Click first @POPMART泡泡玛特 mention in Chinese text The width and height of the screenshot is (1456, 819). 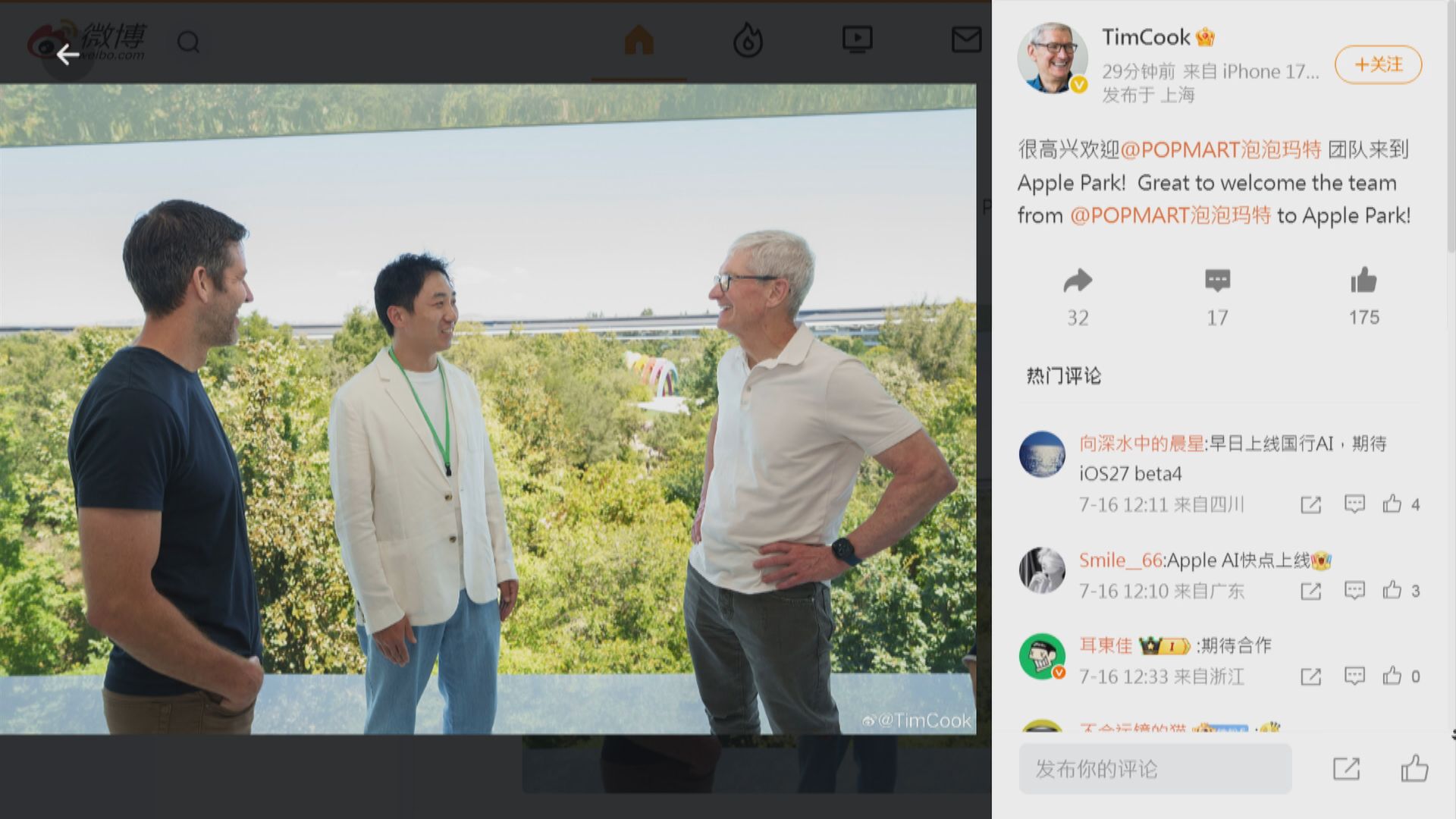coord(1221,149)
